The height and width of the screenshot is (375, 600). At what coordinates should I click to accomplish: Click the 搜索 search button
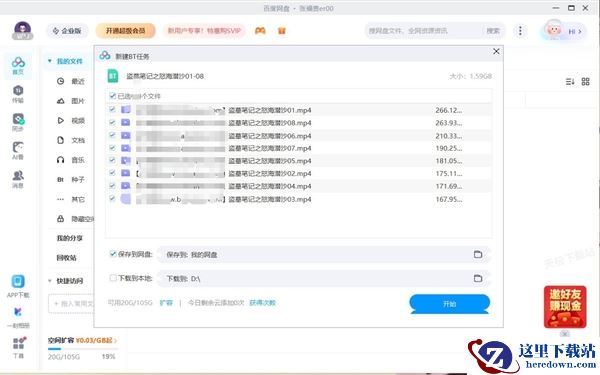click(x=493, y=31)
